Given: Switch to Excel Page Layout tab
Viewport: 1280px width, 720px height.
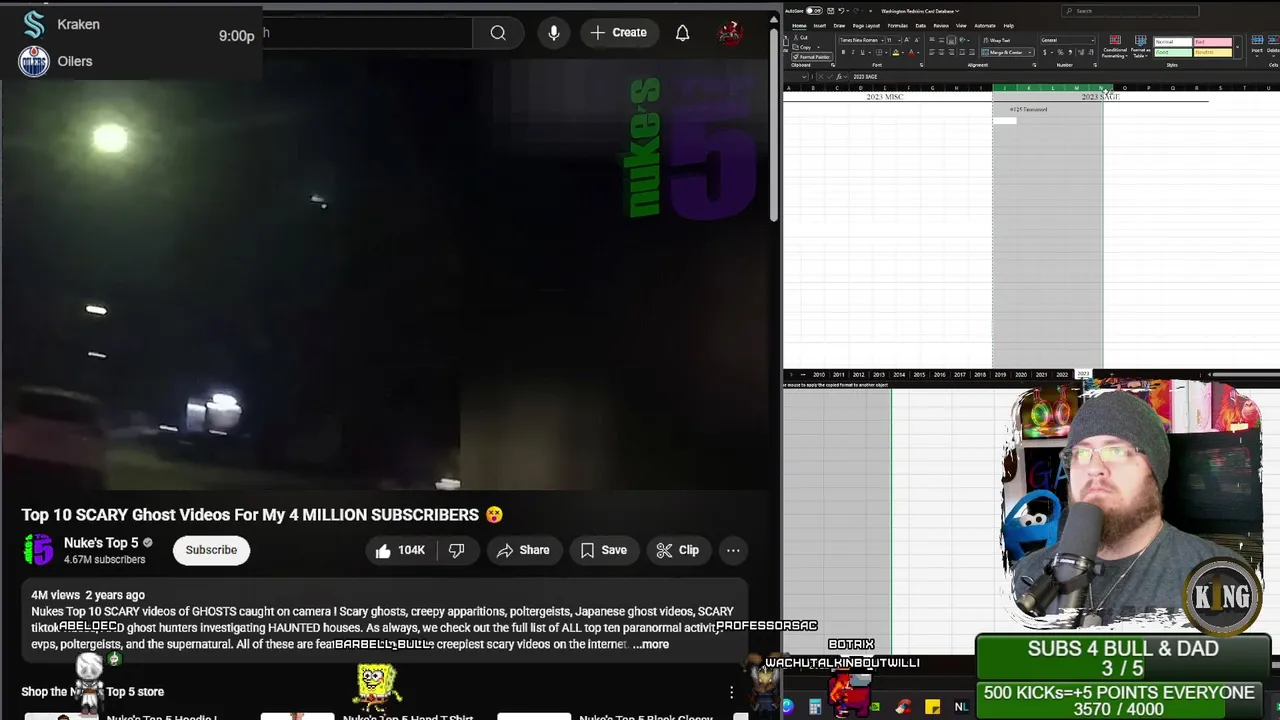Looking at the screenshot, I should pos(866,26).
